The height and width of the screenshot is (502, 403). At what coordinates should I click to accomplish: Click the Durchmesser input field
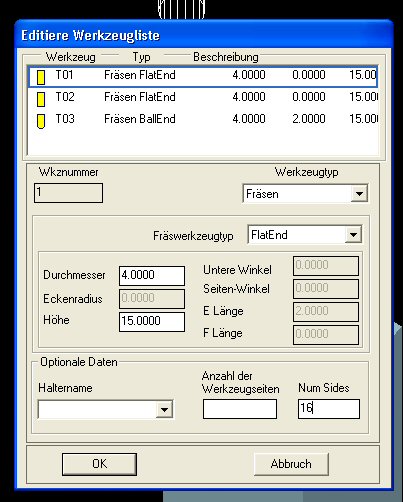pyautogui.click(x=152, y=275)
